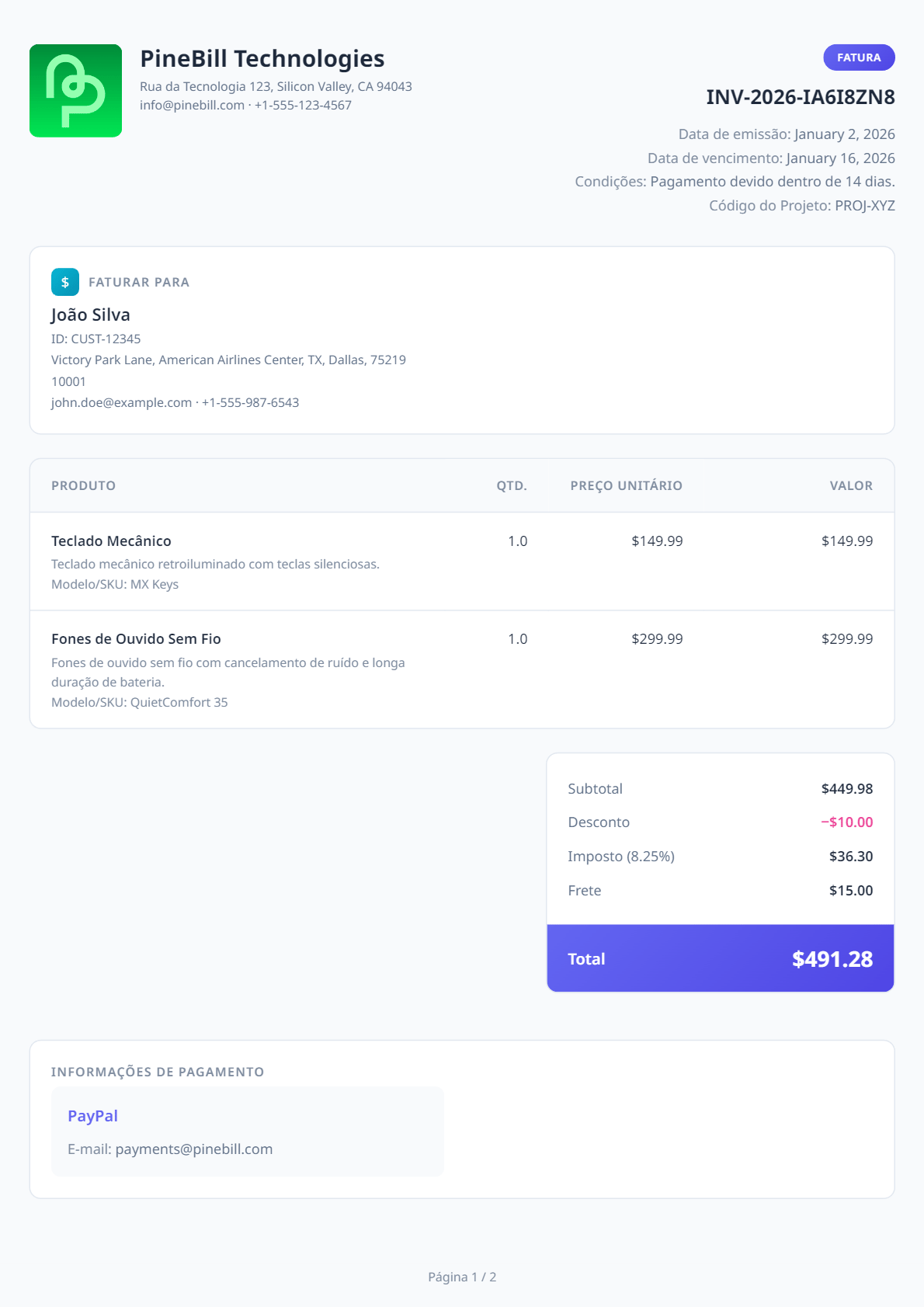Click the Teclado Mecânico product name
This screenshot has height=1307, width=924.
(111, 541)
